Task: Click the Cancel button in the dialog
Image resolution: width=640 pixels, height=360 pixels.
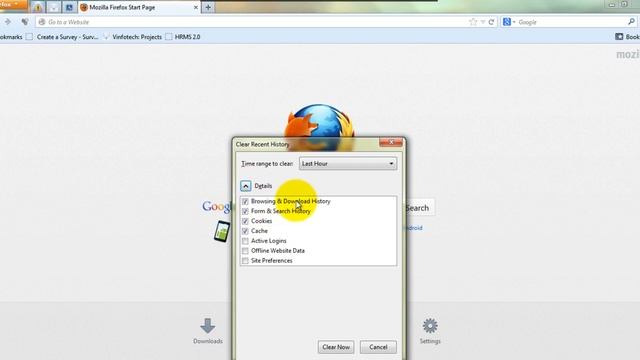Action: (378, 347)
